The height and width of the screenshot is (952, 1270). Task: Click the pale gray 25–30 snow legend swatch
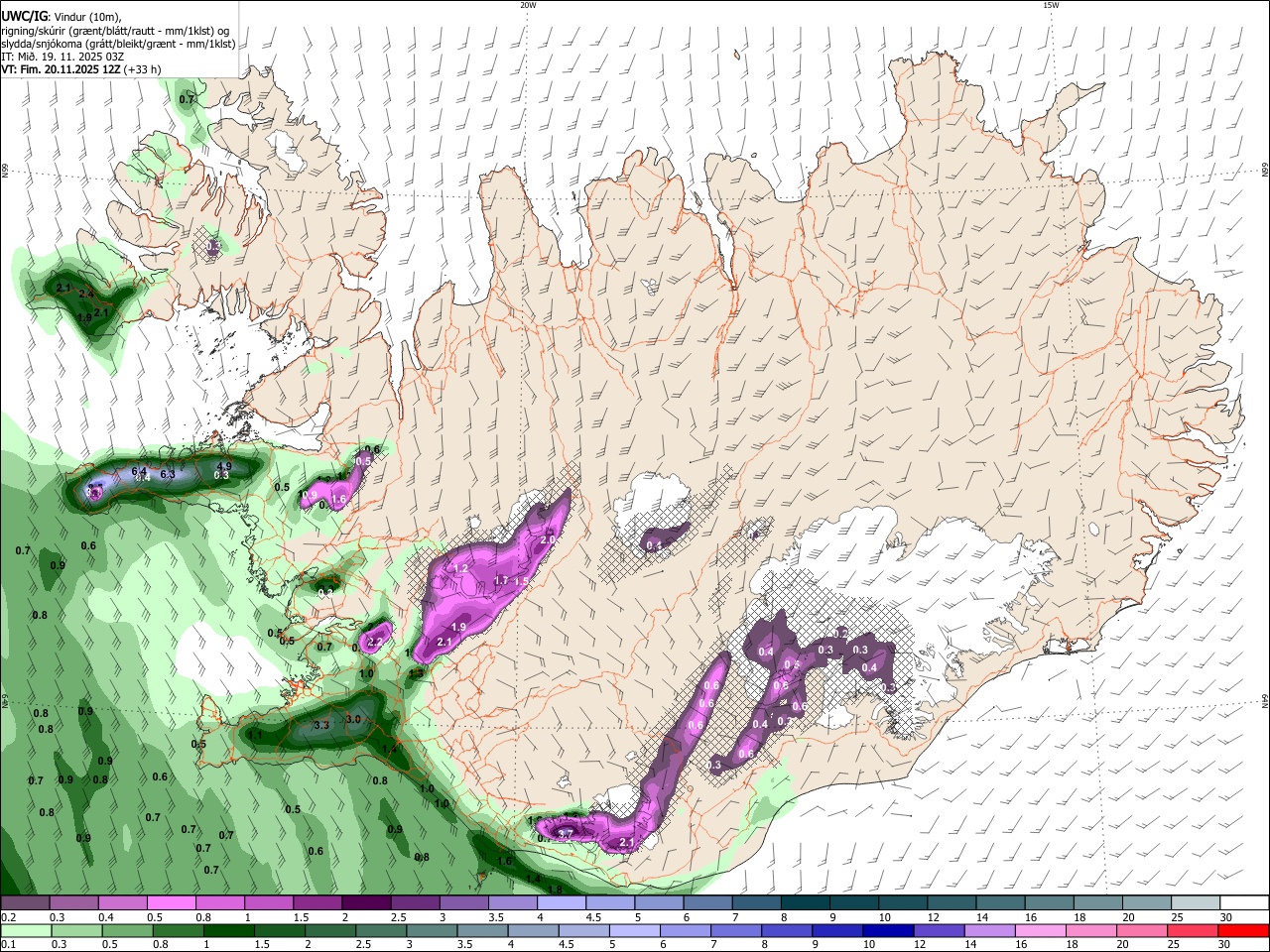coord(1195,903)
